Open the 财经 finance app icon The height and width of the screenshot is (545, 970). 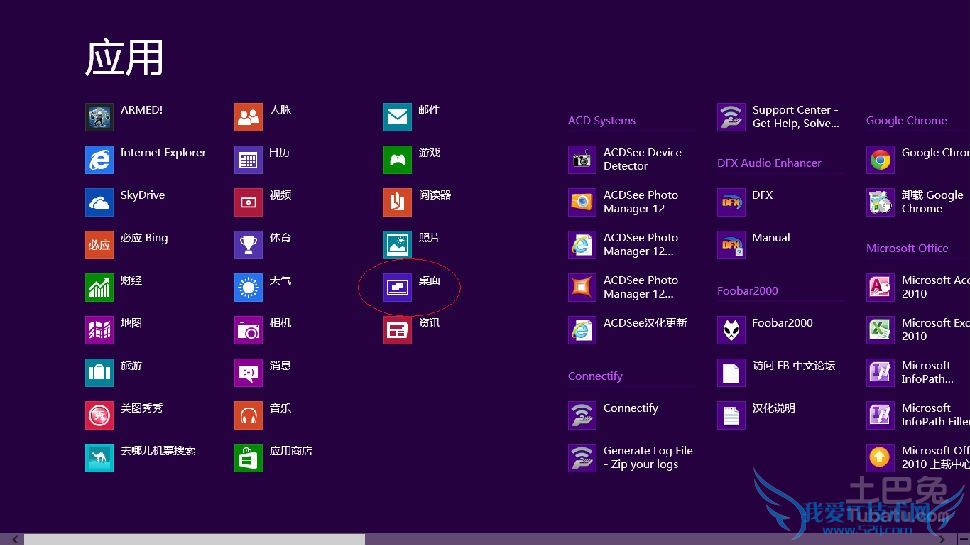tap(99, 288)
